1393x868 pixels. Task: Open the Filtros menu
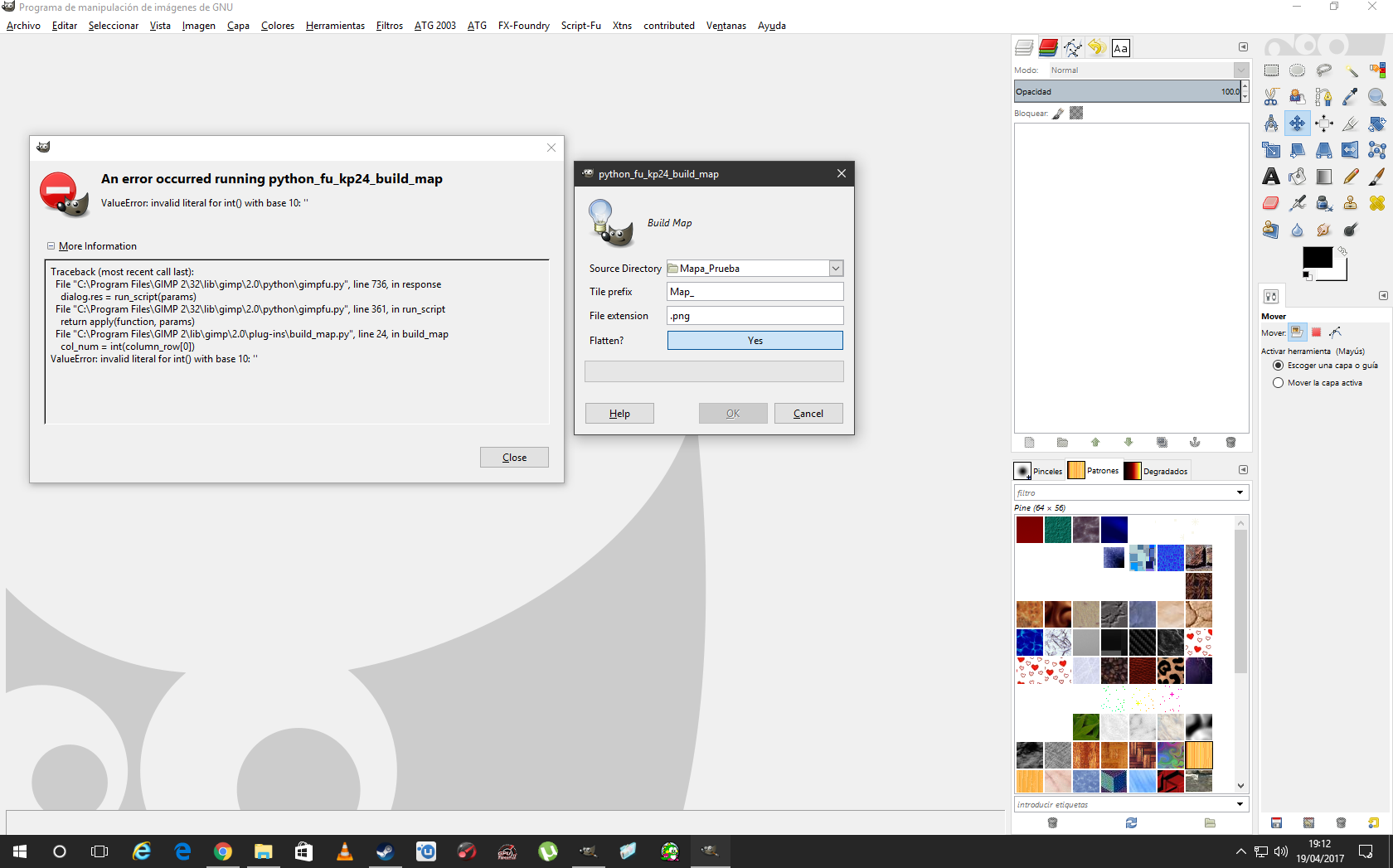[390, 26]
